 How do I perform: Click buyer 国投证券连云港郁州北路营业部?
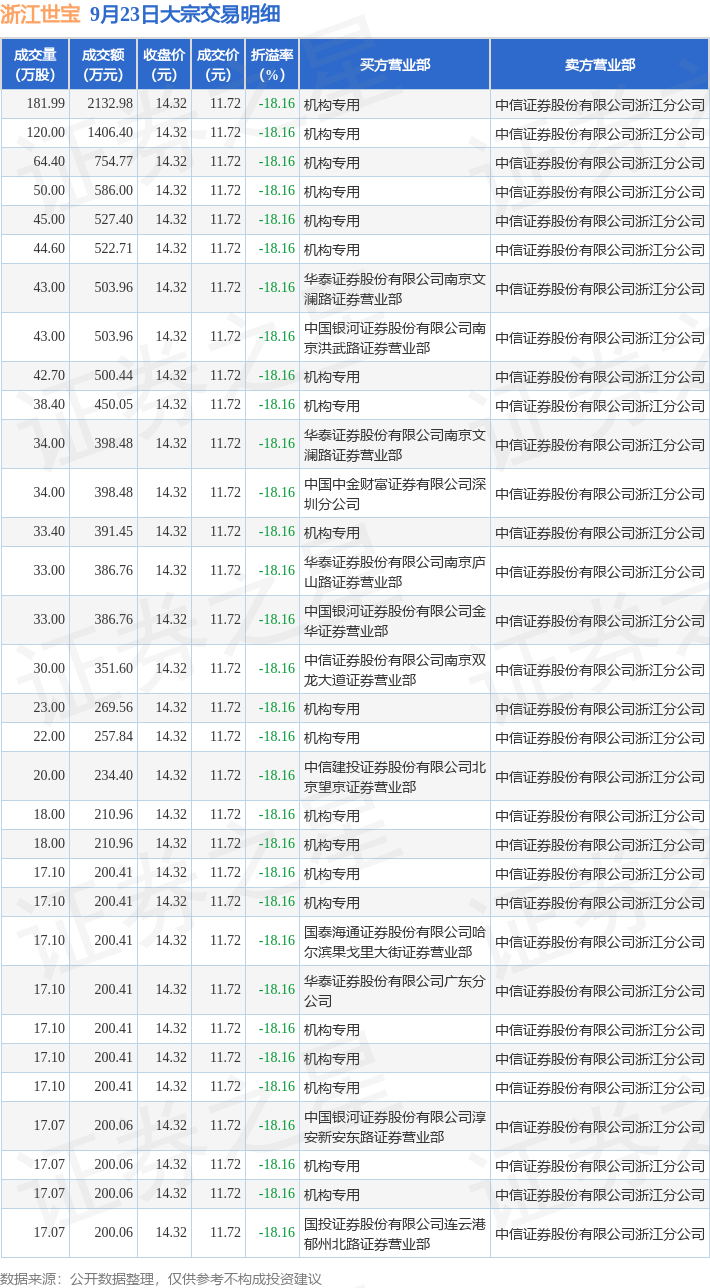click(x=395, y=1233)
